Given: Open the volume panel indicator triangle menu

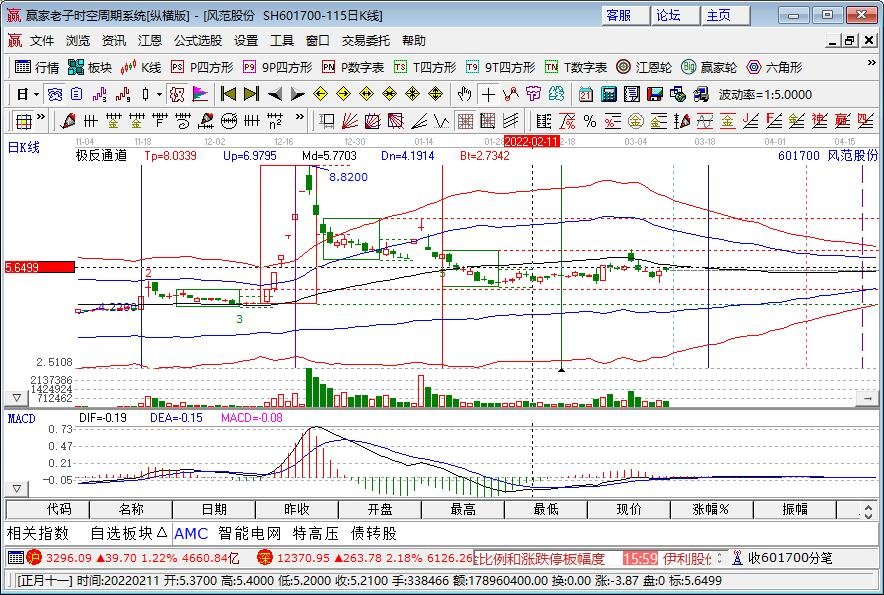Looking at the screenshot, I should coord(16,398).
